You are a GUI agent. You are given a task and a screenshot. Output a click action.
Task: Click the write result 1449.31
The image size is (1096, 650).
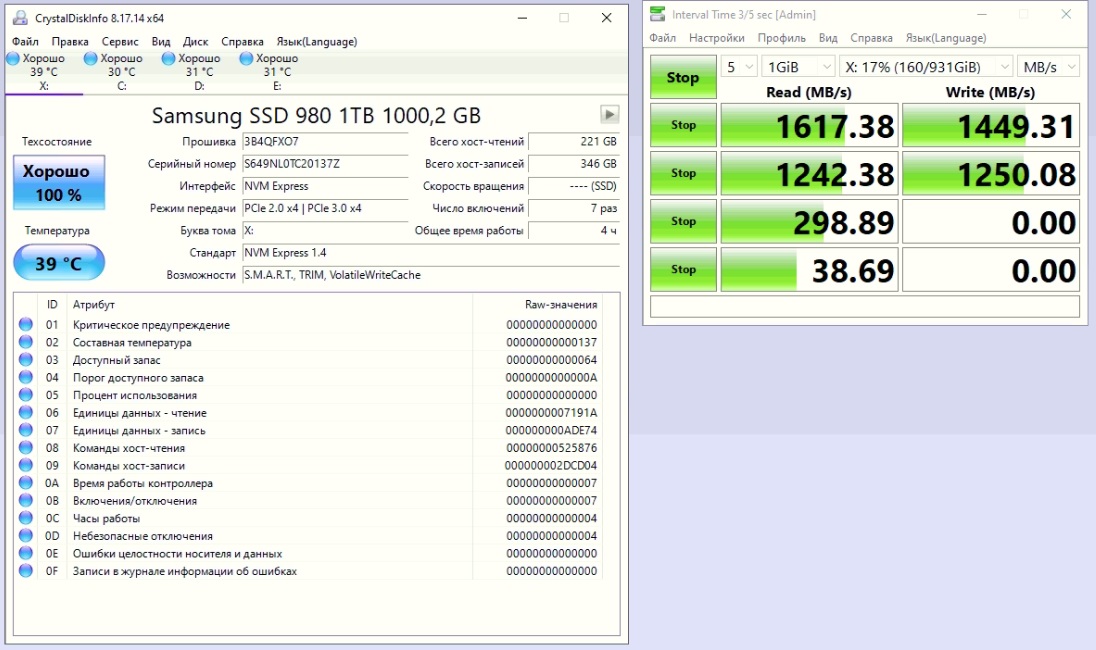991,126
